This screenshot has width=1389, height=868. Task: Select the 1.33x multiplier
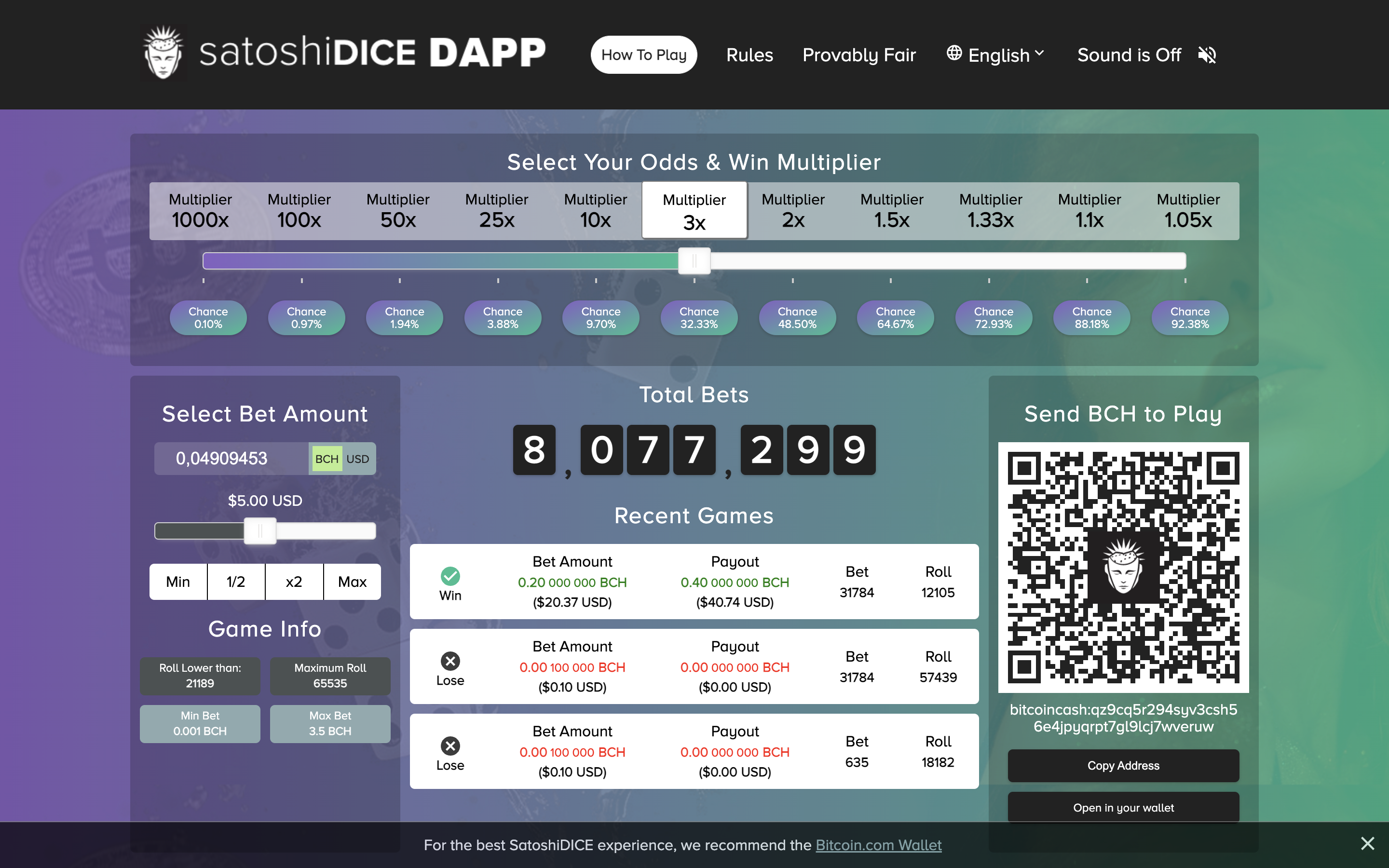[x=990, y=211]
